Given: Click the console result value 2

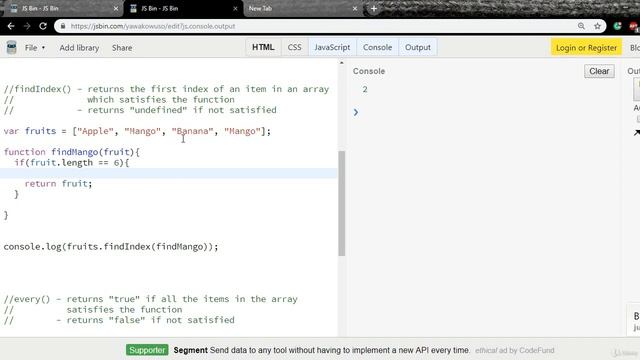Looking at the screenshot, I should [365, 89].
